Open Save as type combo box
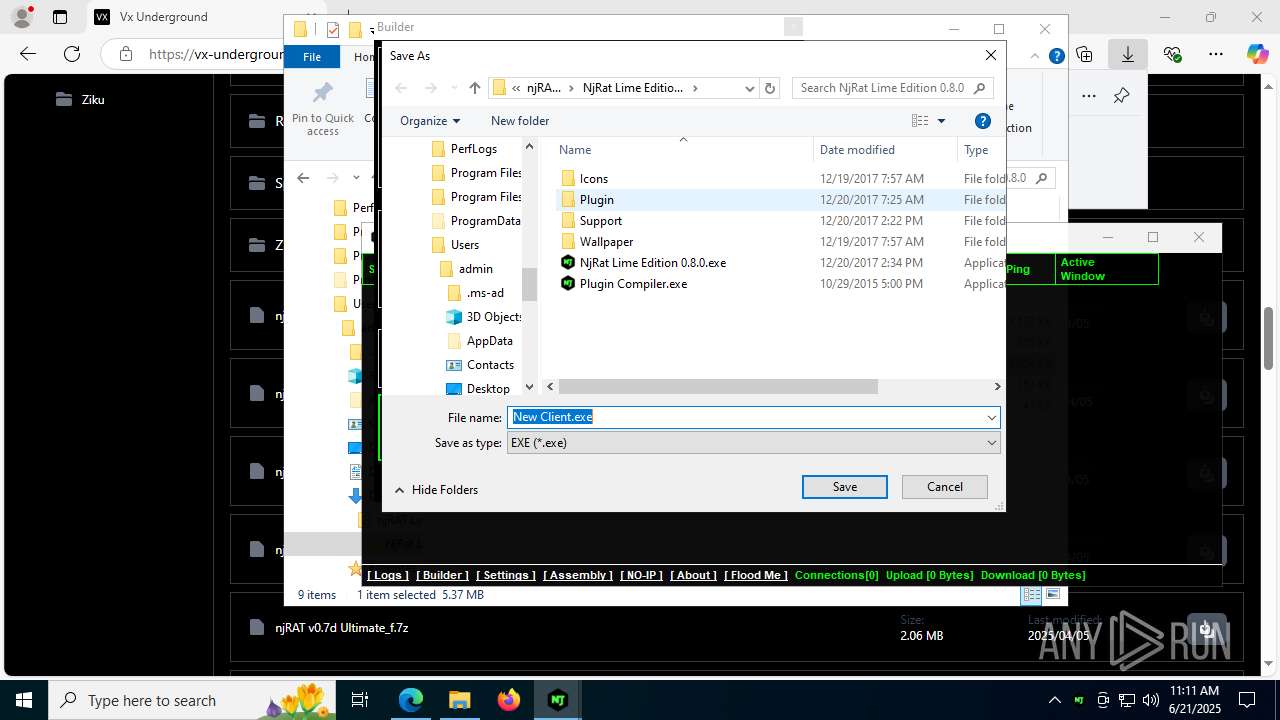This screenshot has height=720, width=1280. pyautogui.click(x=754, y=442)
